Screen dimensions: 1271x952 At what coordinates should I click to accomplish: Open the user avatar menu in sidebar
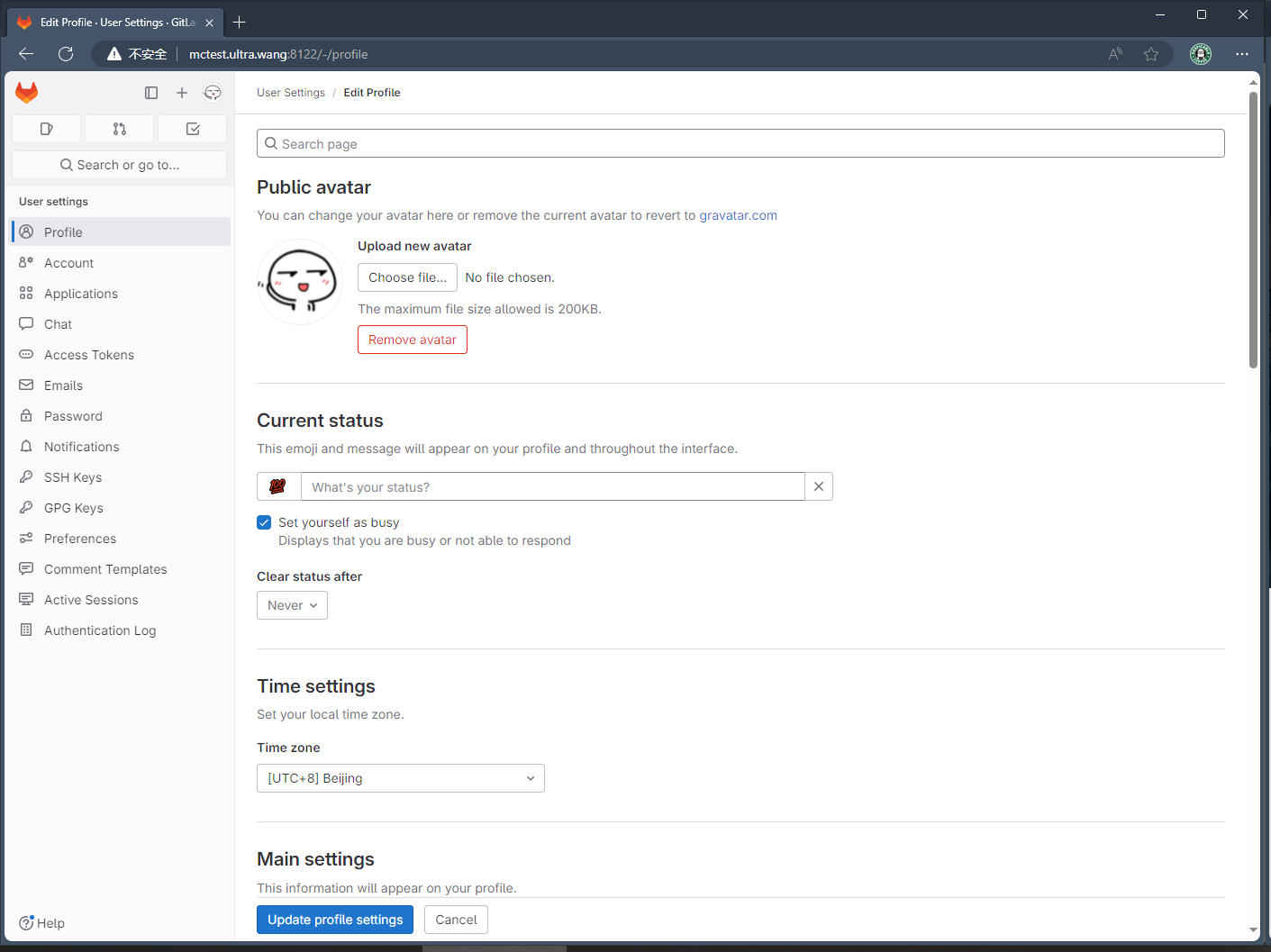click(213, 93)
